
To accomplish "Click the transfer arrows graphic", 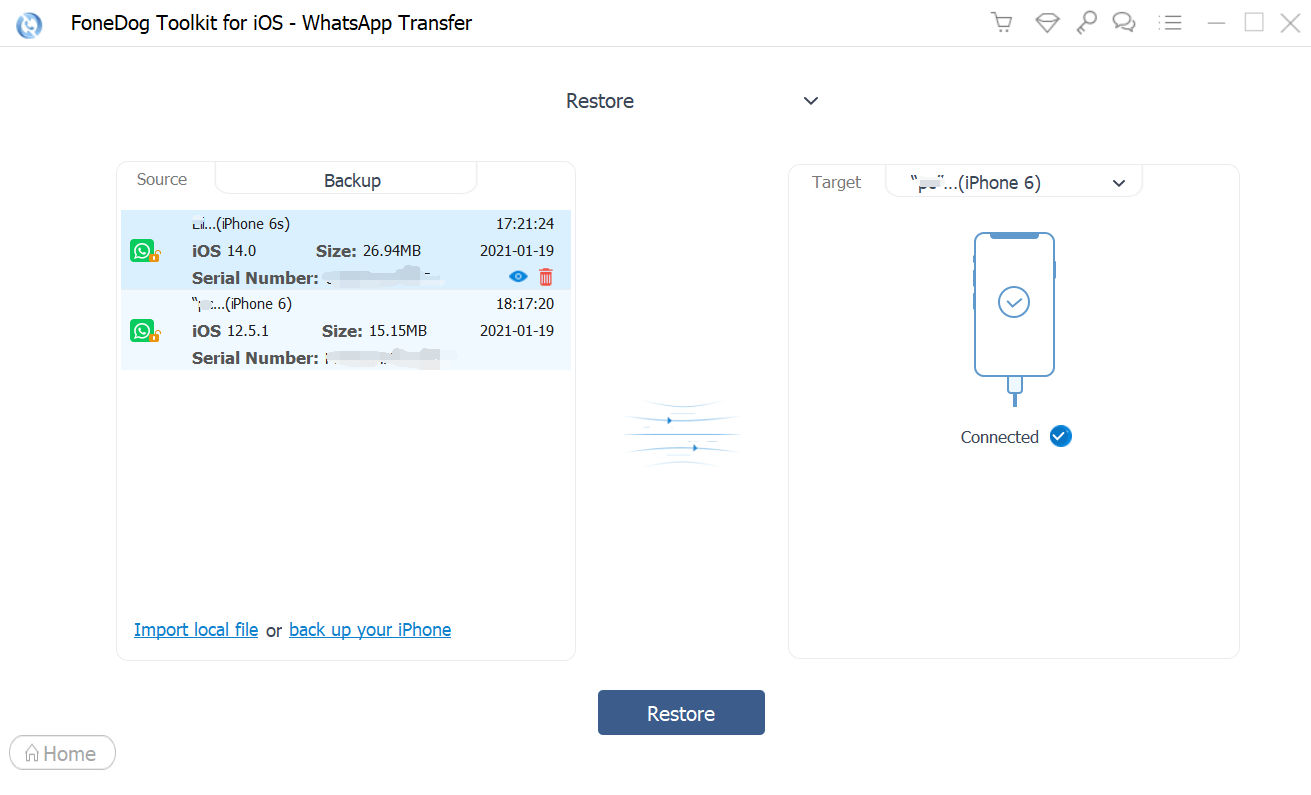I will click(x=682, y=435).
